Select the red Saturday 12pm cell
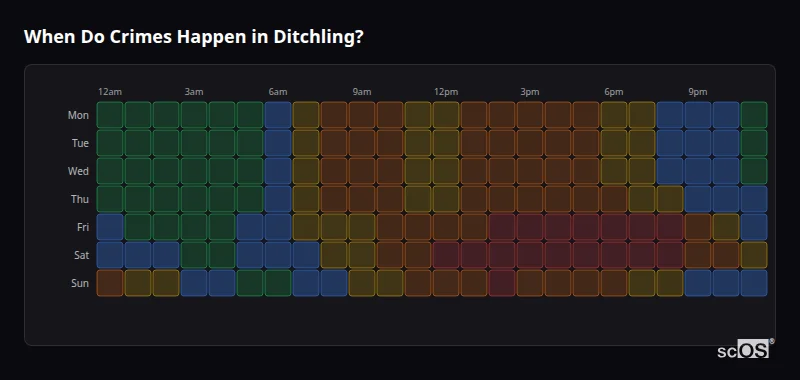This screenshot has height=380, width=800. tap(446, 255)
